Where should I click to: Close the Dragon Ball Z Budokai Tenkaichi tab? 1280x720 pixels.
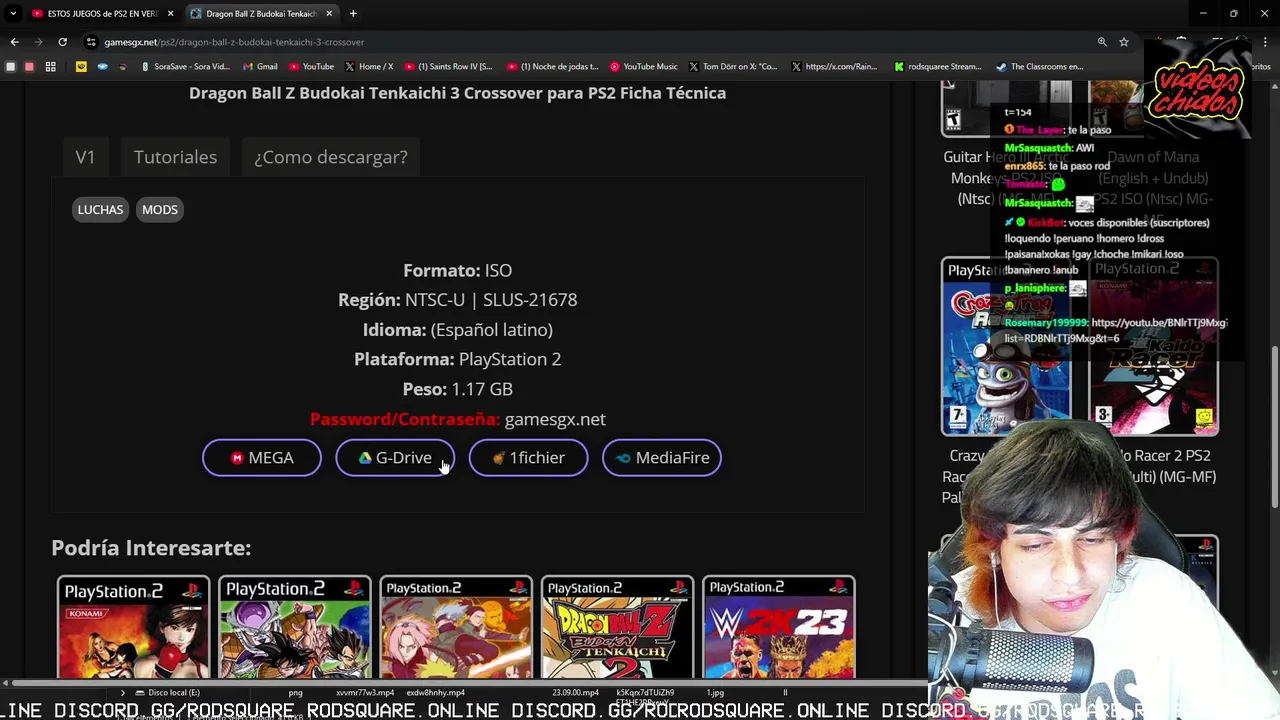(329, 14)
